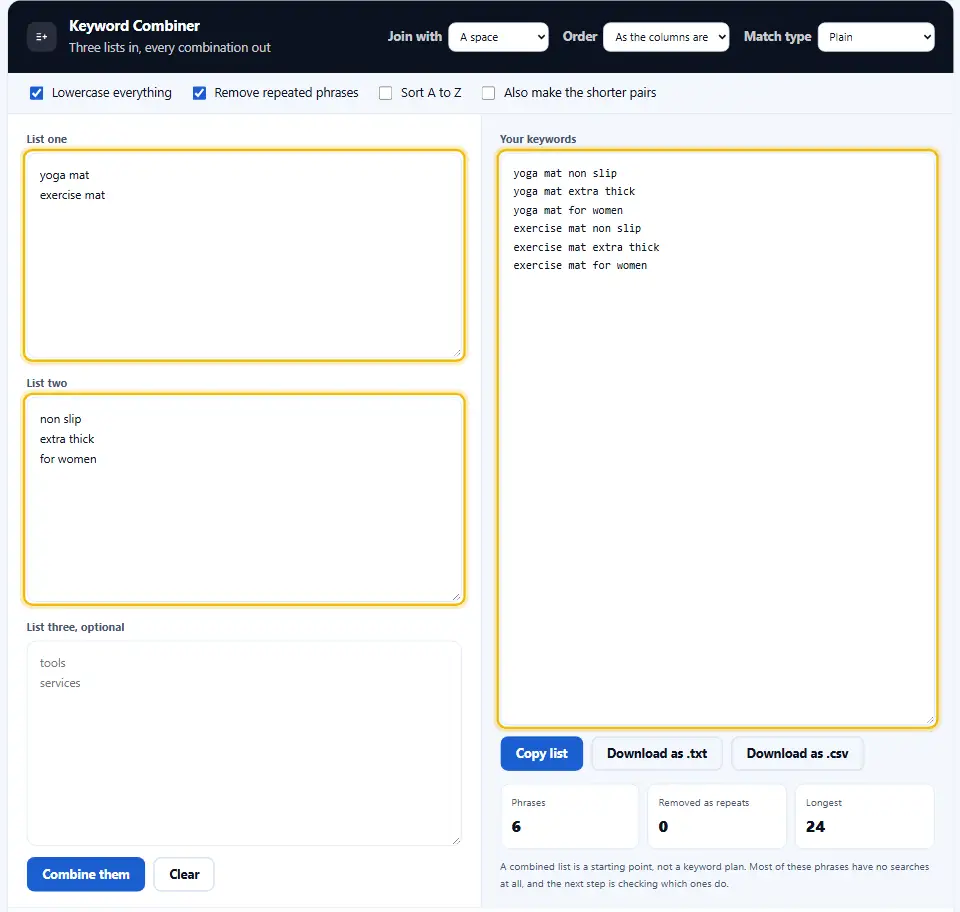Viewport: 960px width, 912px height.
Task: Click into the Your keywords output box
Action: coord(717,439)
